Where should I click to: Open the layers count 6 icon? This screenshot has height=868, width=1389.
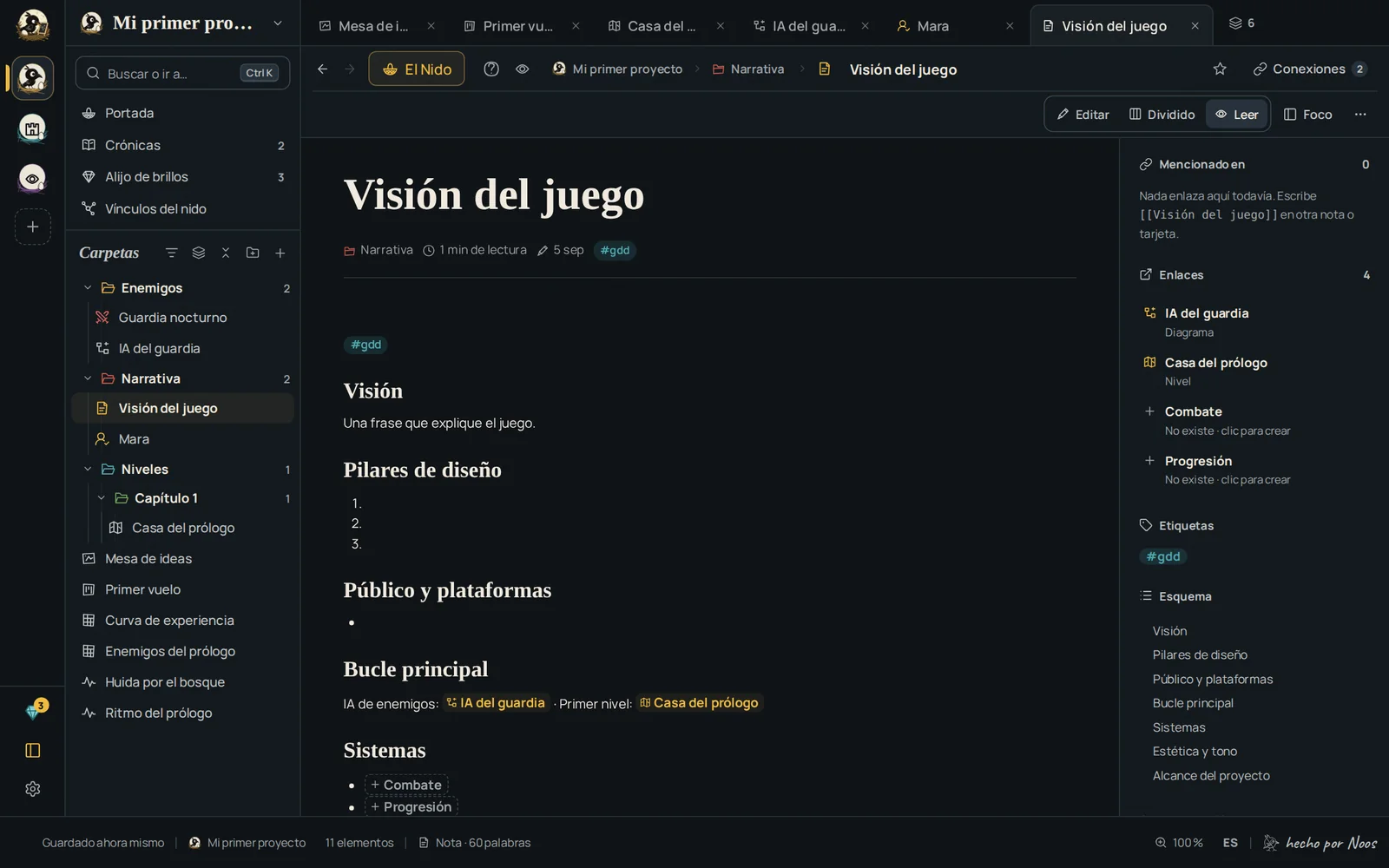point(1241,23)
